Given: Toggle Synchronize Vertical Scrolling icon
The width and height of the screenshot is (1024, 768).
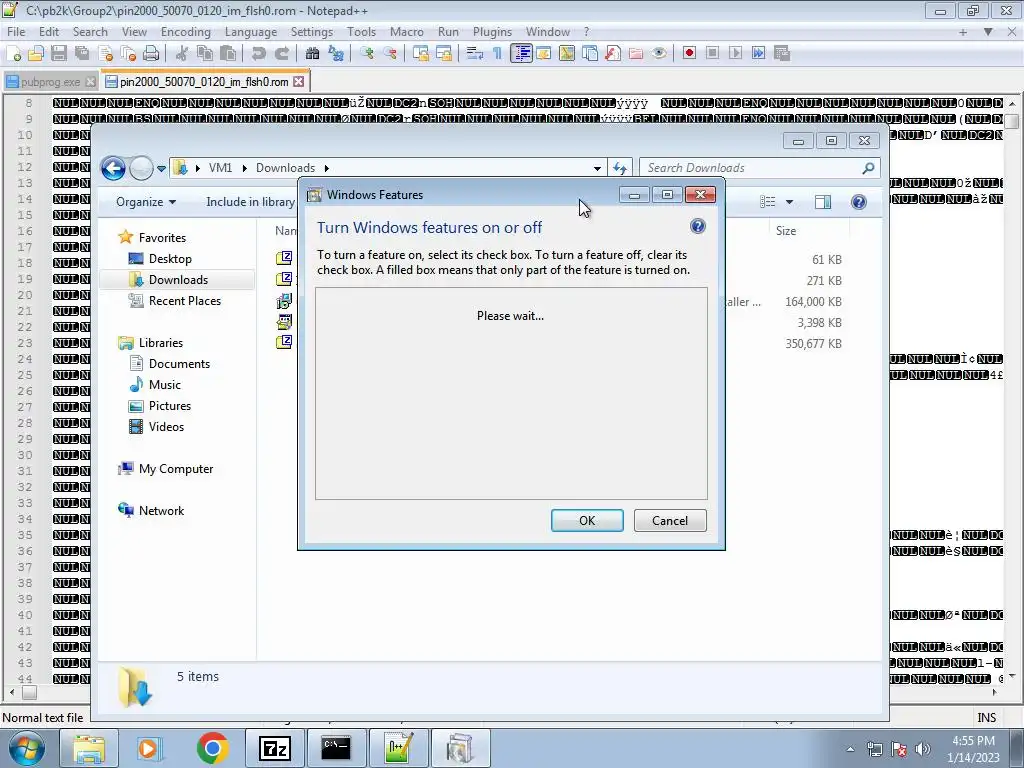Looking at the screenshot, I should (x=421, y=54).
